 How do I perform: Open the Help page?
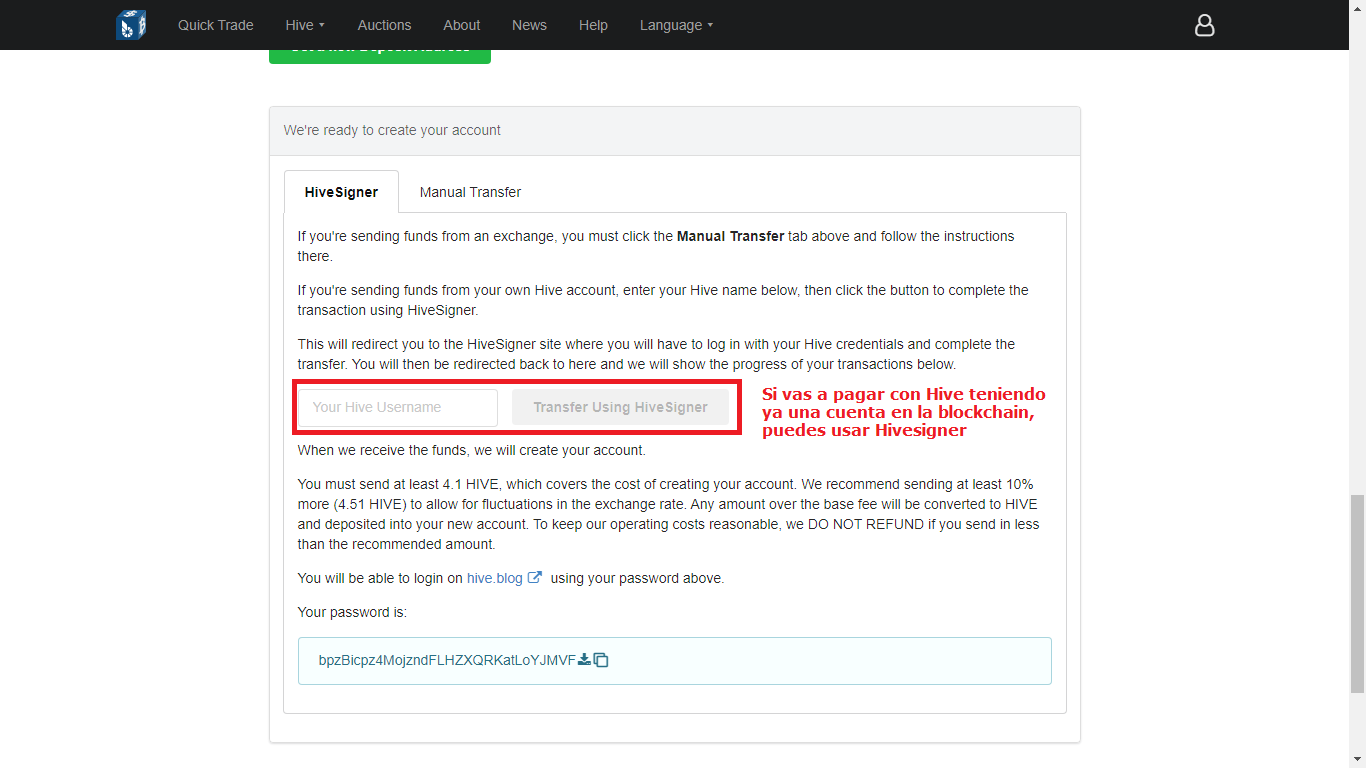point(593,25)
